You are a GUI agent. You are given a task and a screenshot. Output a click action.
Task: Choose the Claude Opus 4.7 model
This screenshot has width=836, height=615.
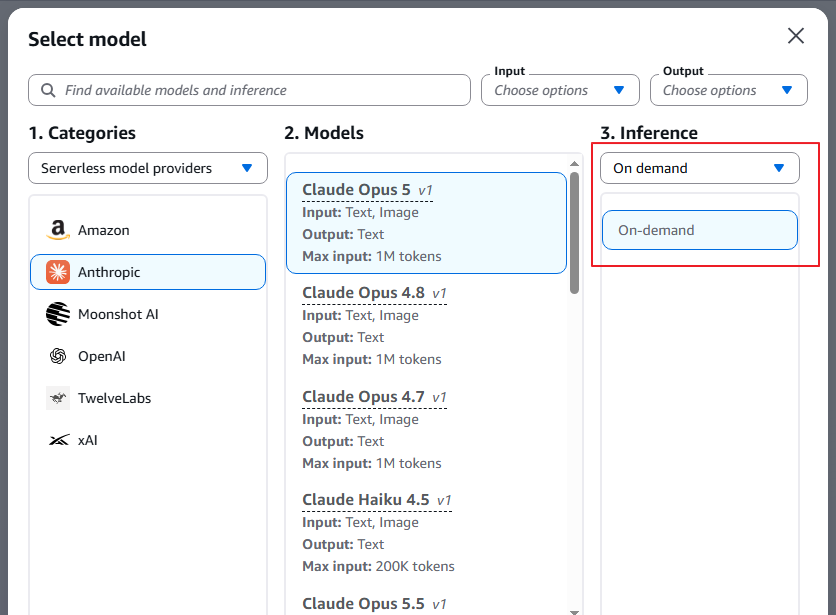426,430
